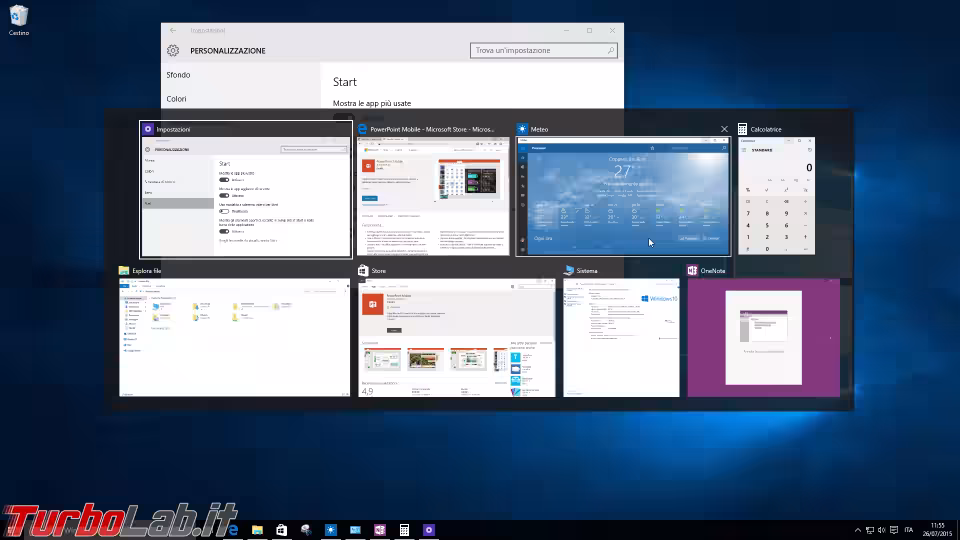Image resolution: width=960 pixels, height=540 pixels.
Task: Open the Sistema window from taskbar
Action: coord(355,530)
